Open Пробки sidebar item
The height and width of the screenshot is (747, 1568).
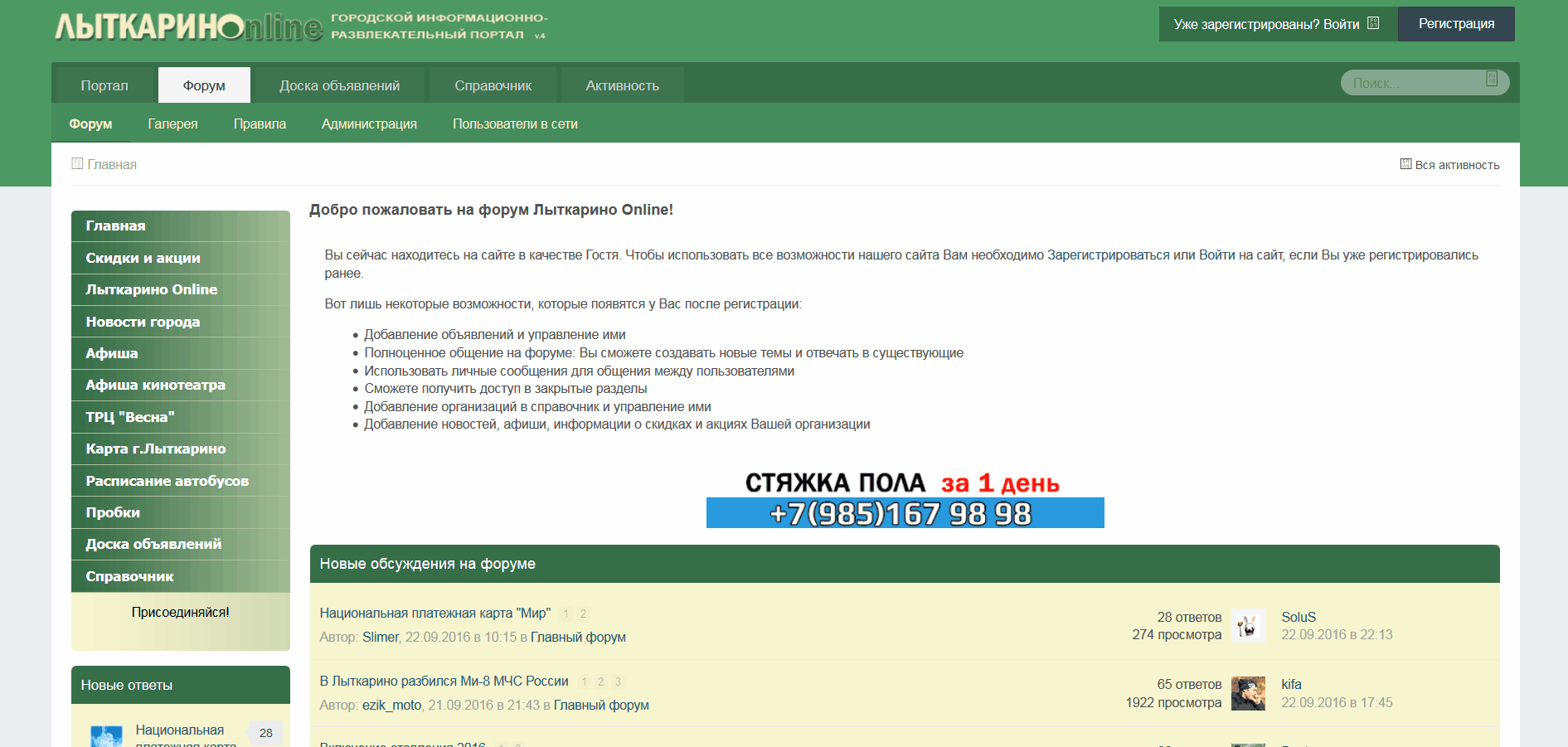pos(181,512)
